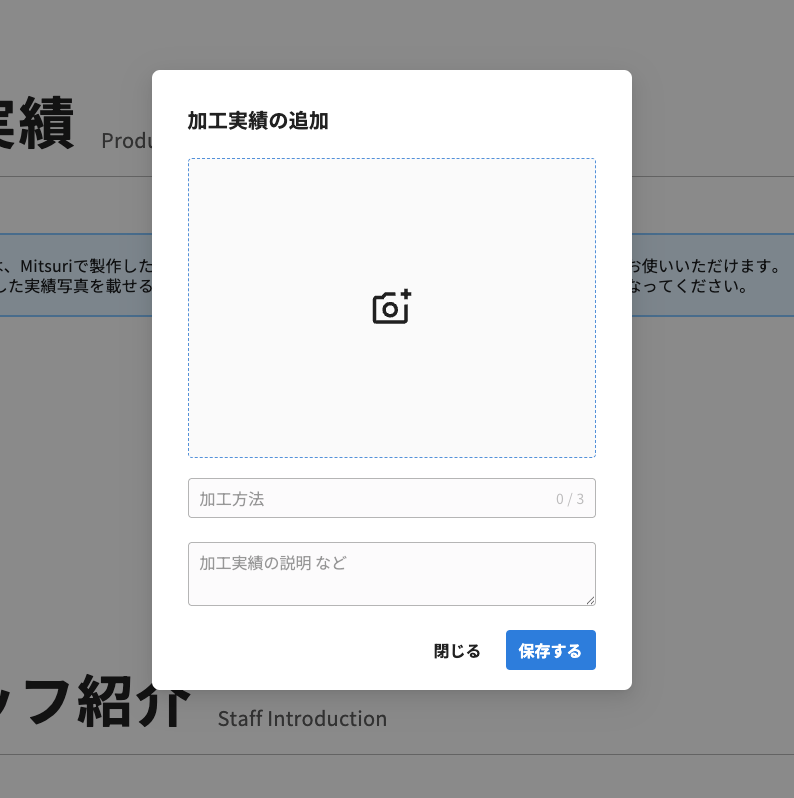Click the 0 / 3 counter text
Viewport: 794px width, 798px height.
coord(570,499)
